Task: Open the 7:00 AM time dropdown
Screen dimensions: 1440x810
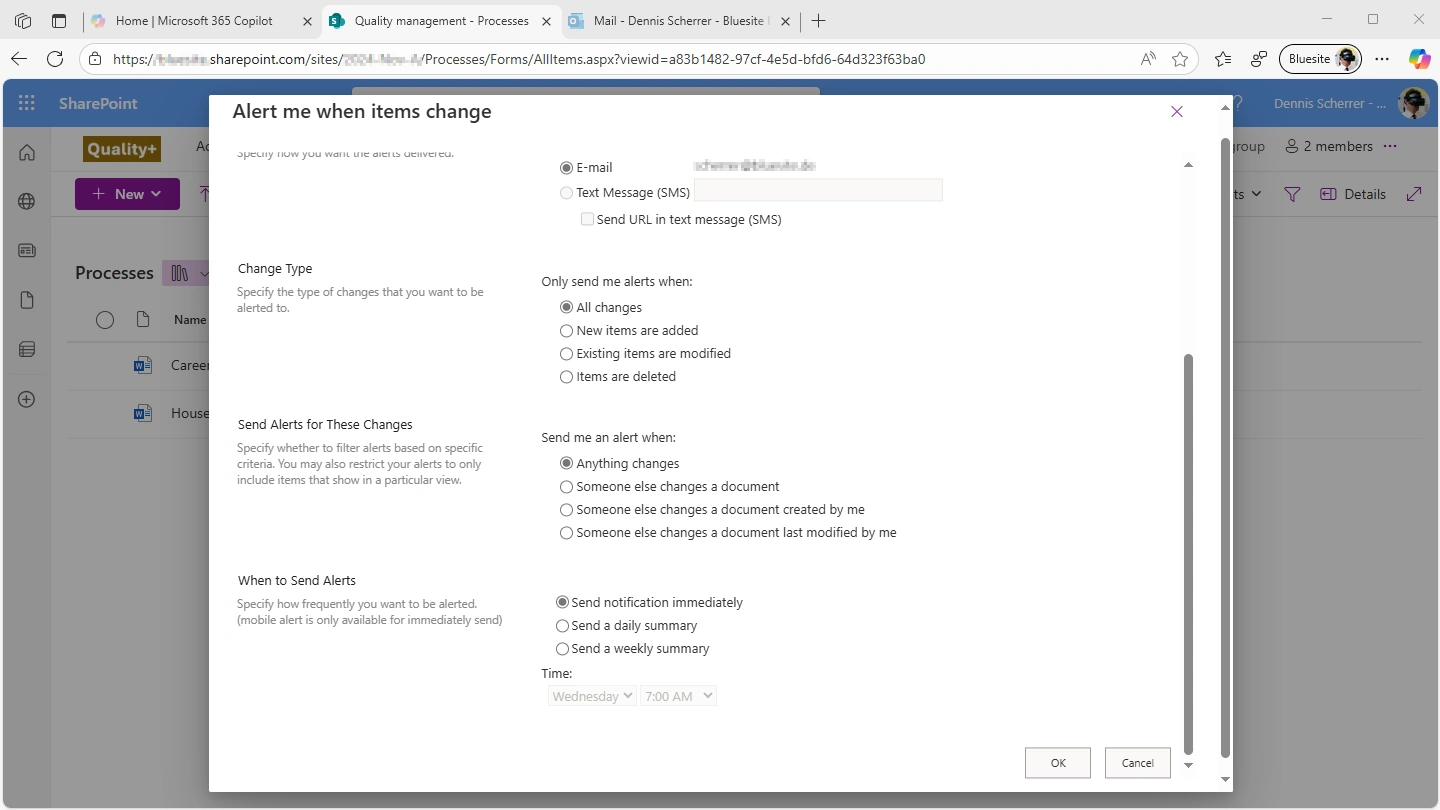Action: coord(679,696)
